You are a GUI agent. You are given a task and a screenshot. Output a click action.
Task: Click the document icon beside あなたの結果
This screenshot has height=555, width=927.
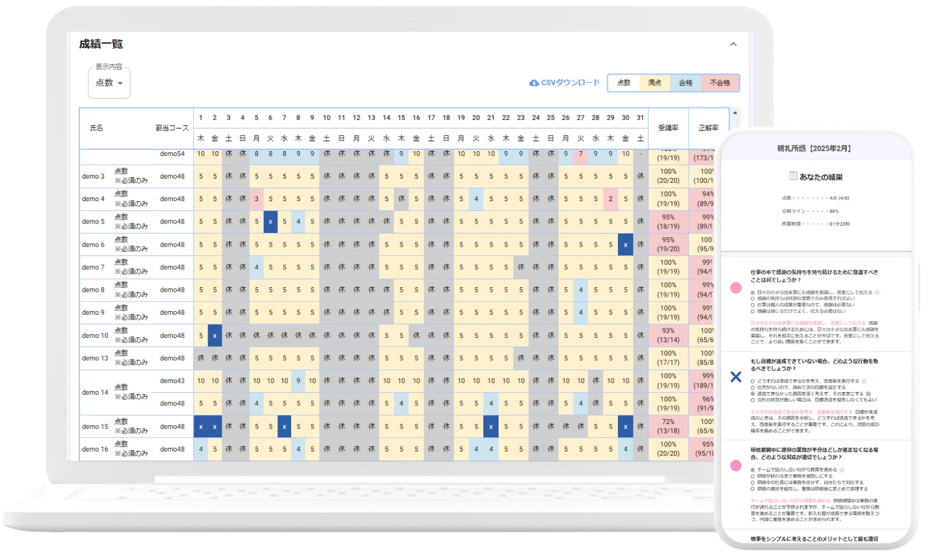[x=793, y=176]
